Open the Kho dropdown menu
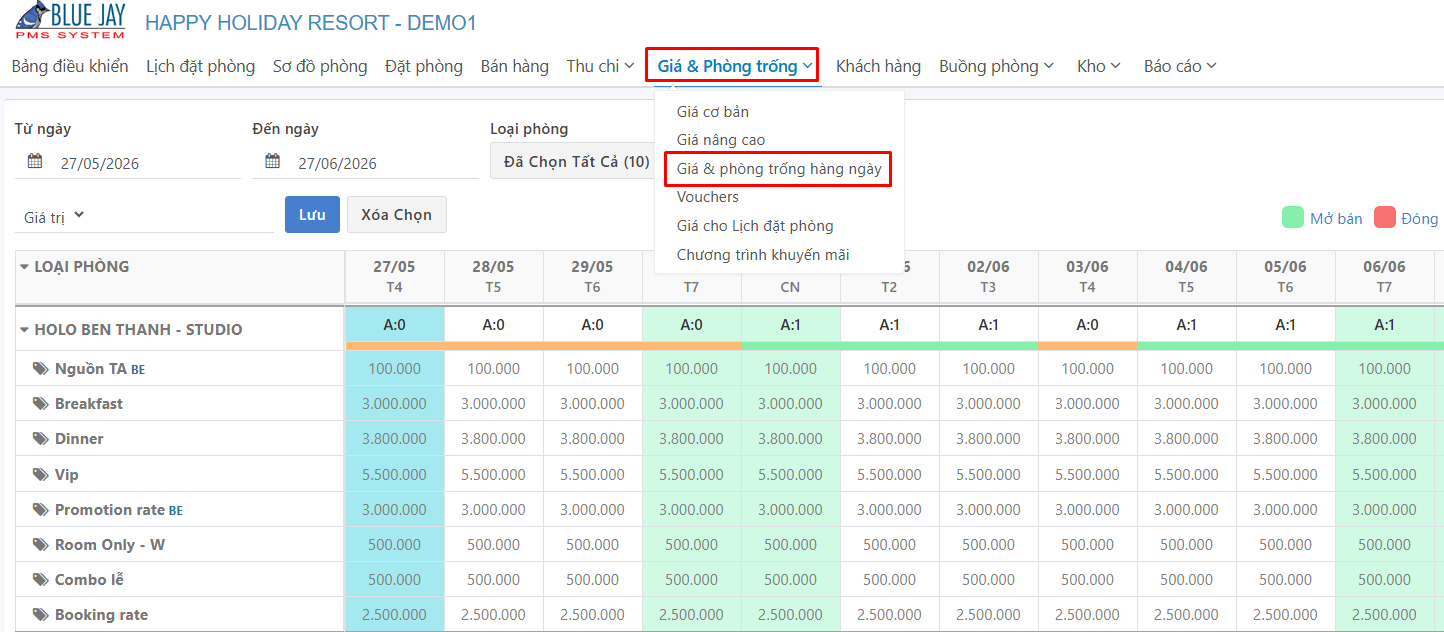1444x632 pixels. click(x=1099, y=66)
